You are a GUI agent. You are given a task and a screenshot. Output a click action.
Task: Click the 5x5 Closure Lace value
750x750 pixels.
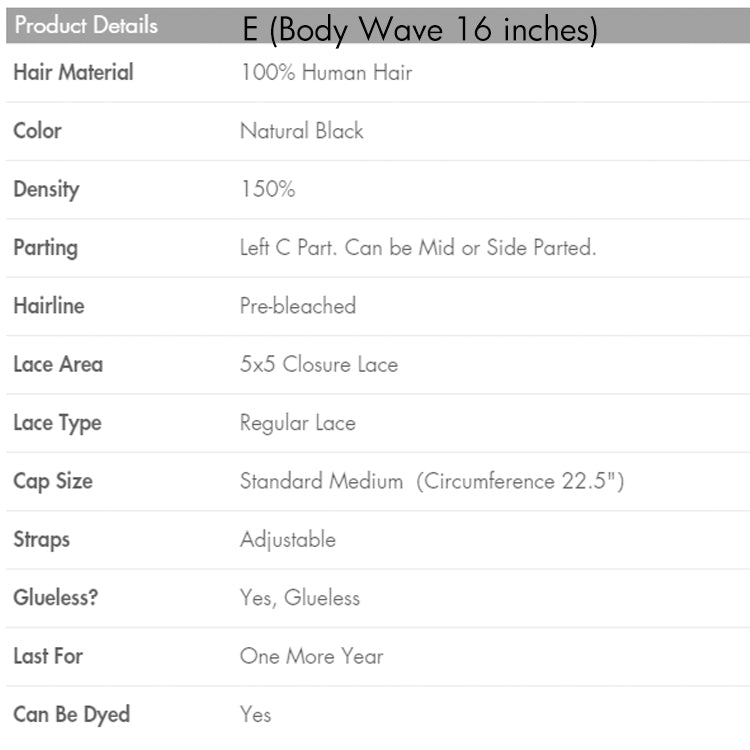pos(319,364)
